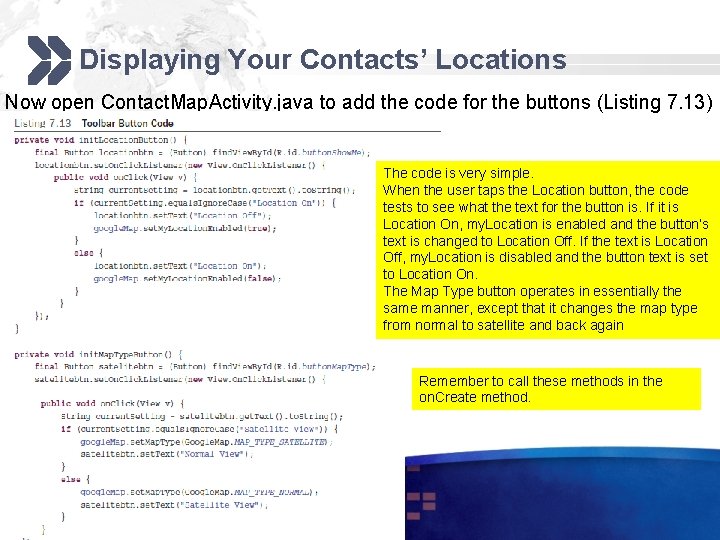
Task: Click the dark blue graphic panel at bottom right
Action: (562, 494)
